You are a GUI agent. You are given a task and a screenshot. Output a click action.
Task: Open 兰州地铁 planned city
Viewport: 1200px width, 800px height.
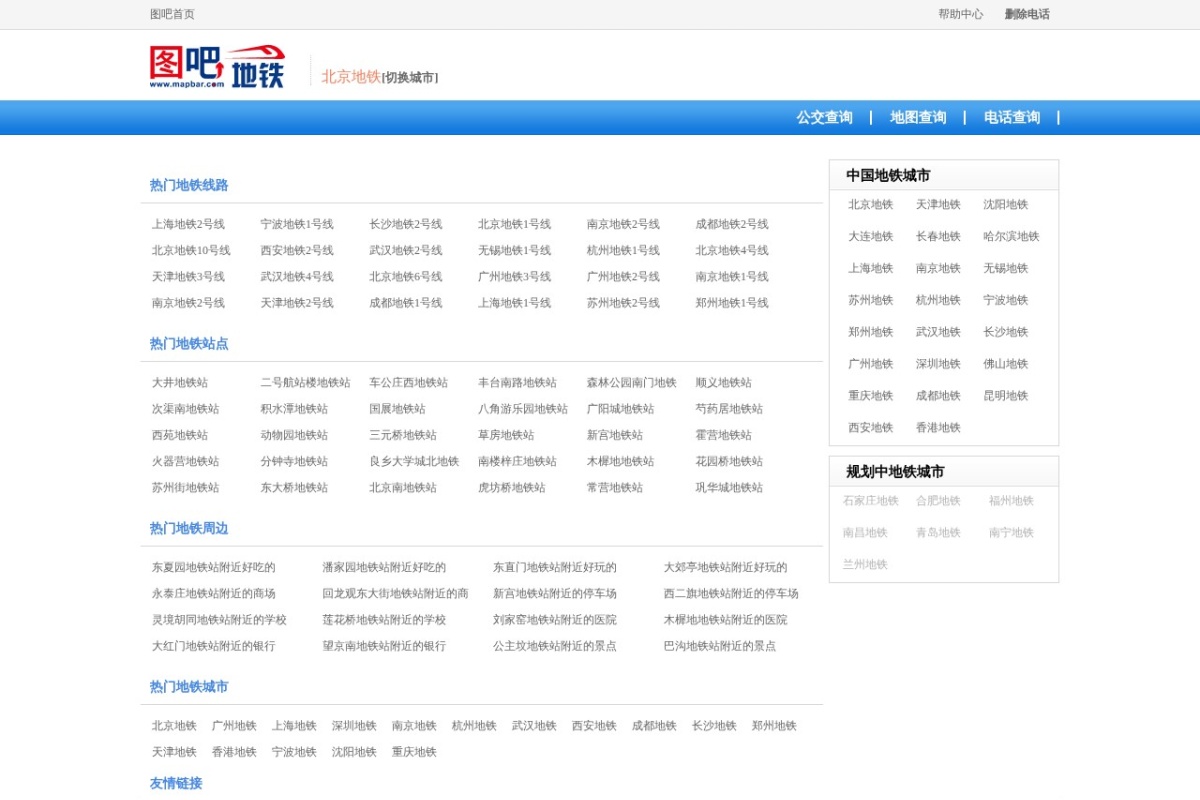[x=865, y=564]
